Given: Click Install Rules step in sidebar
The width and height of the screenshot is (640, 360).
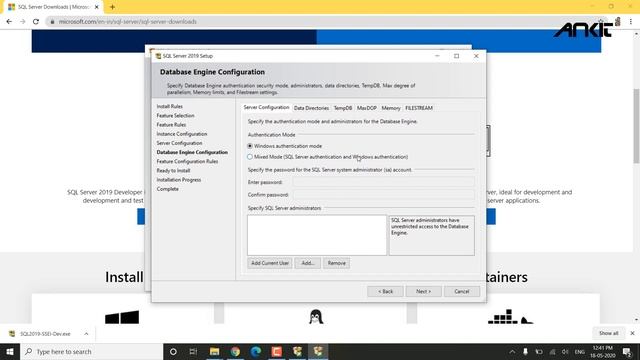Looking at the screenshot, I should click(x=169, y=106).
